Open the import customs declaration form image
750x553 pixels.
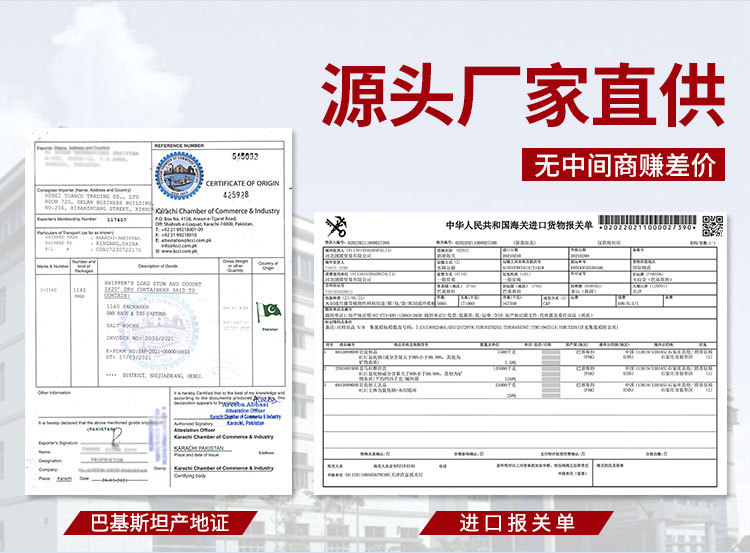[520, 353]
